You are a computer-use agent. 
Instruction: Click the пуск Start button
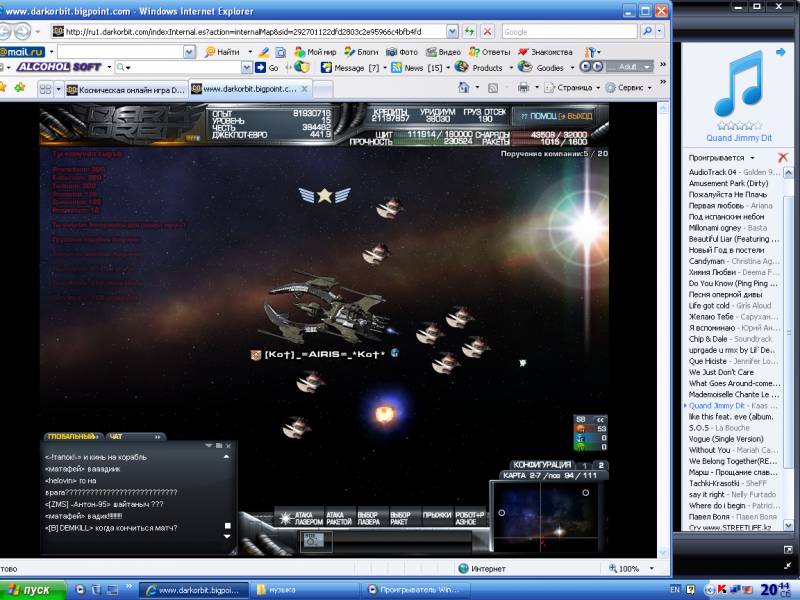[x=32, y=590]
